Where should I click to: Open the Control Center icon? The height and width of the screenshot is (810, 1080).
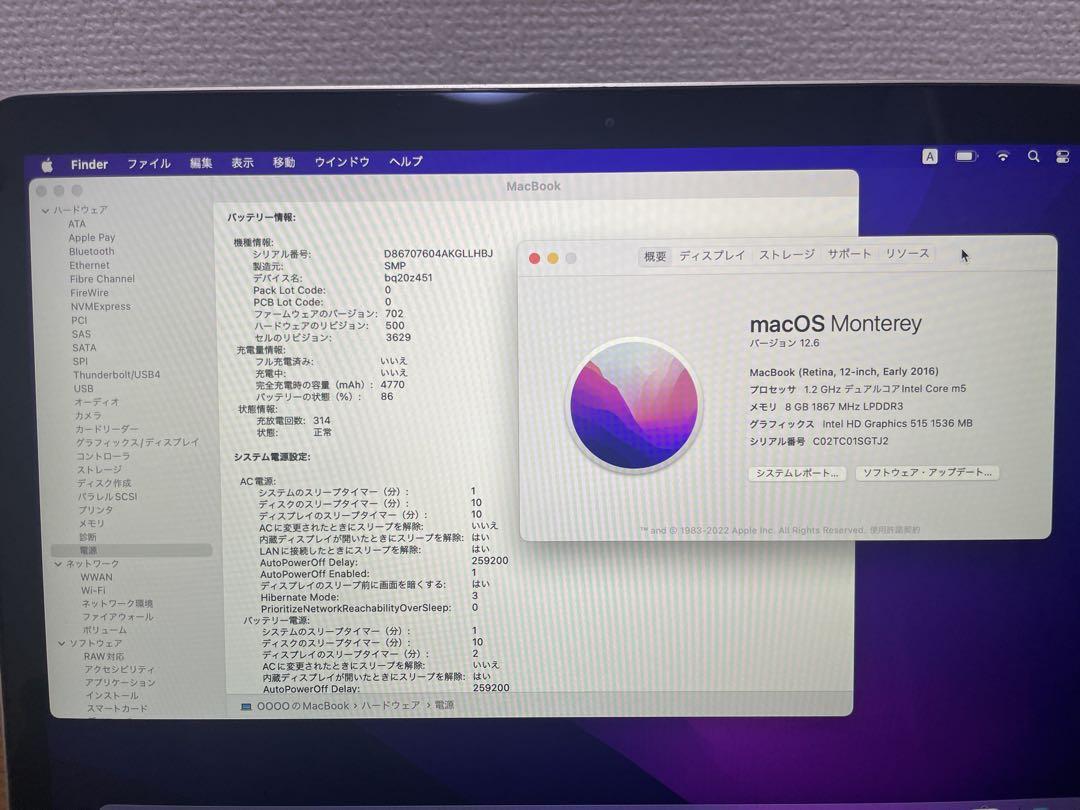[x=1063, y=156]
